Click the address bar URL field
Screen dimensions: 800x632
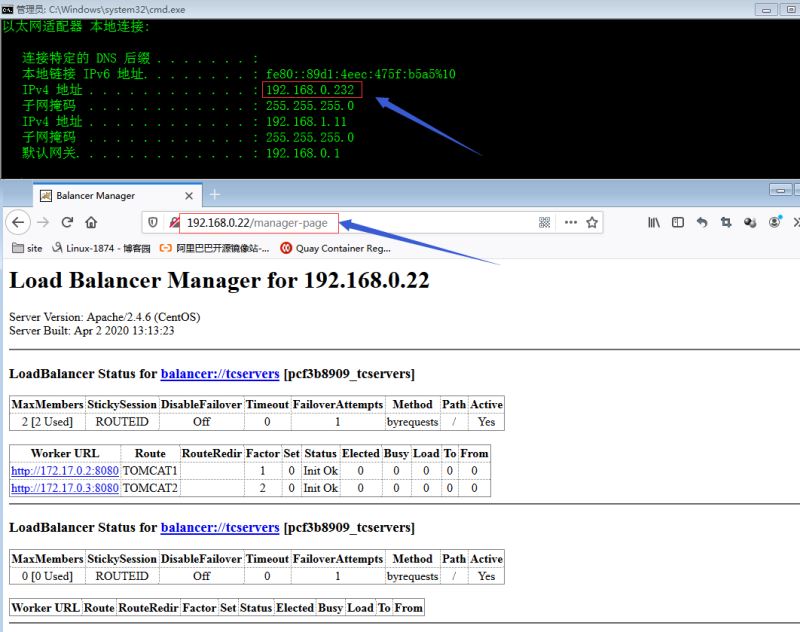click(400, 222)
